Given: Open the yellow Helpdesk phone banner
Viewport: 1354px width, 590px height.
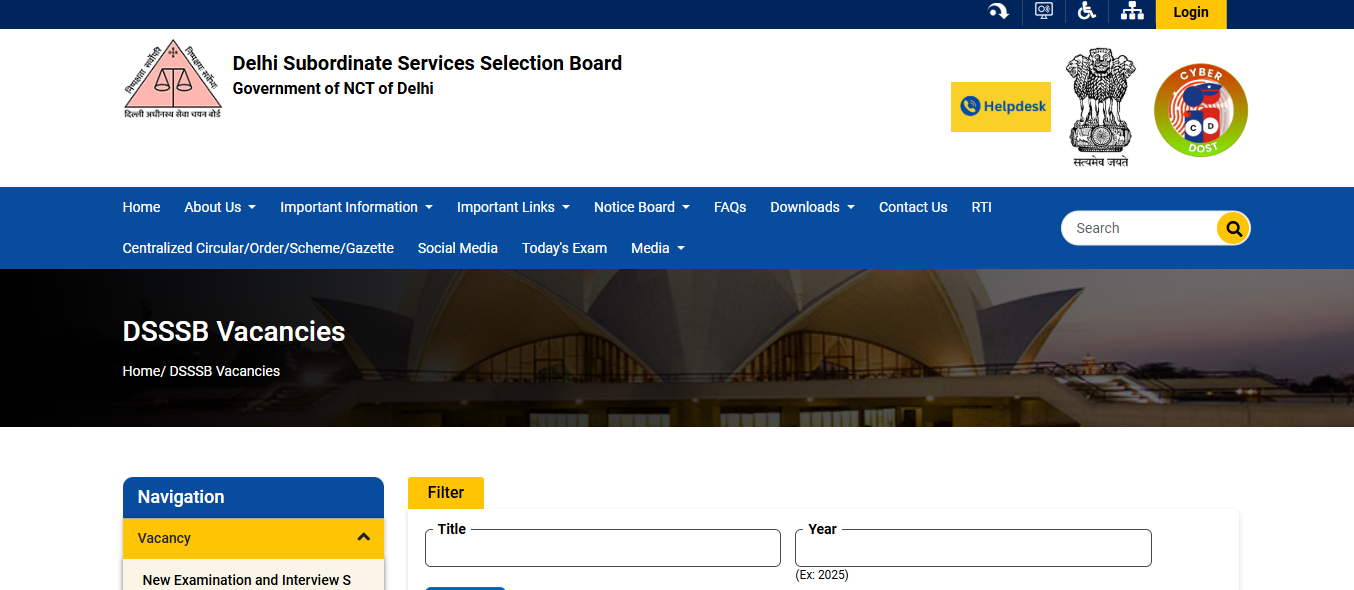Looking at the screenshot, I should 1000,107.
